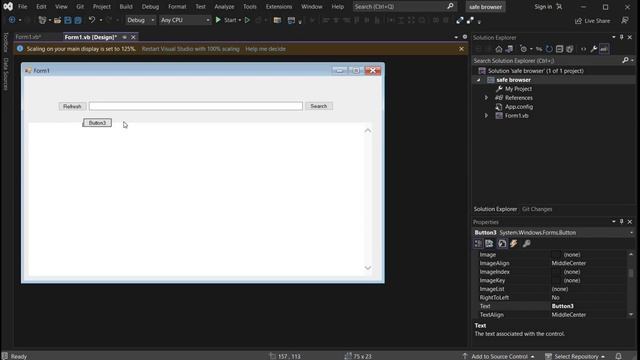
Task: Click the wrench Properties icon in Solution Explorer
Action: pos(594,49)
